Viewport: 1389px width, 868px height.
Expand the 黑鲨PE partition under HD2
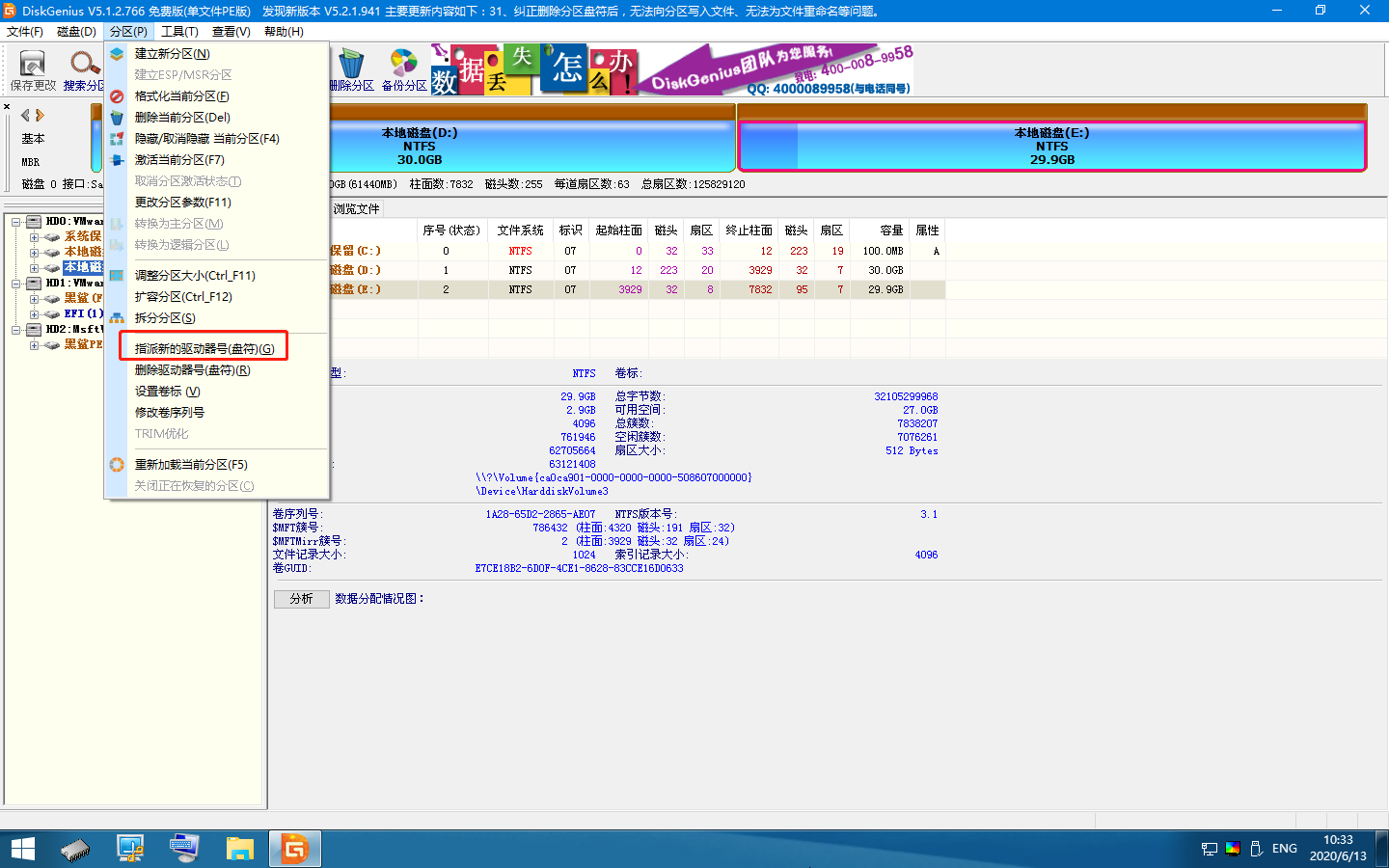tap(34, 345)
